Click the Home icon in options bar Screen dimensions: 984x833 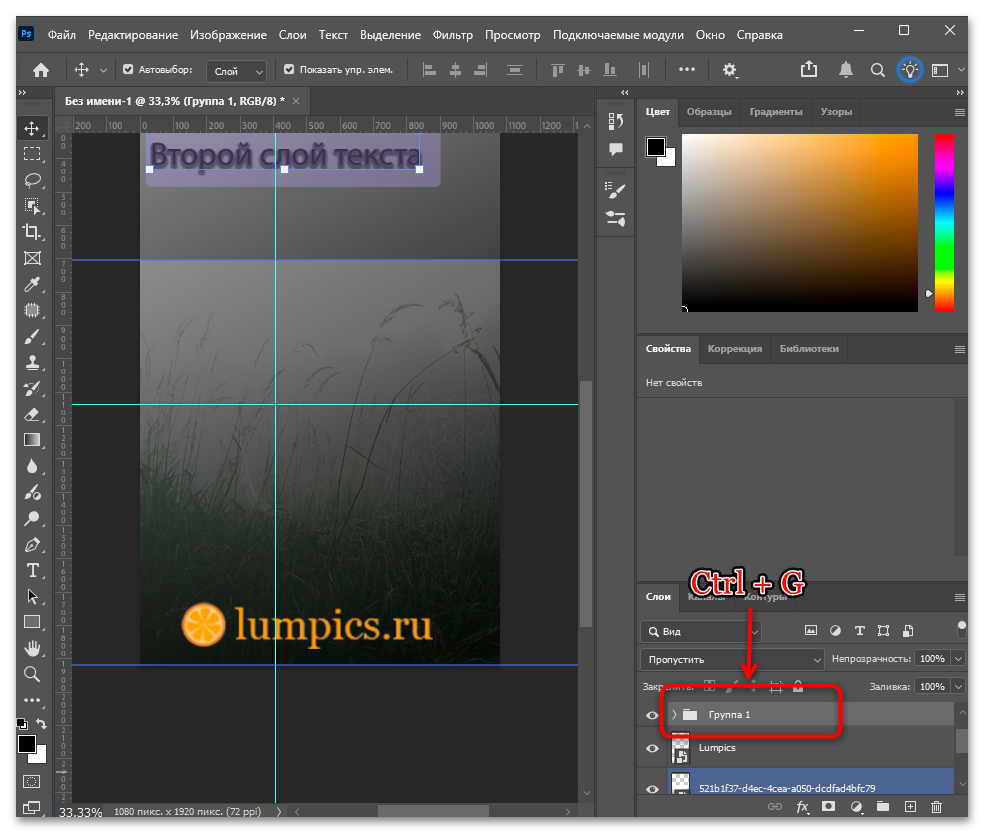coord(41,70)
